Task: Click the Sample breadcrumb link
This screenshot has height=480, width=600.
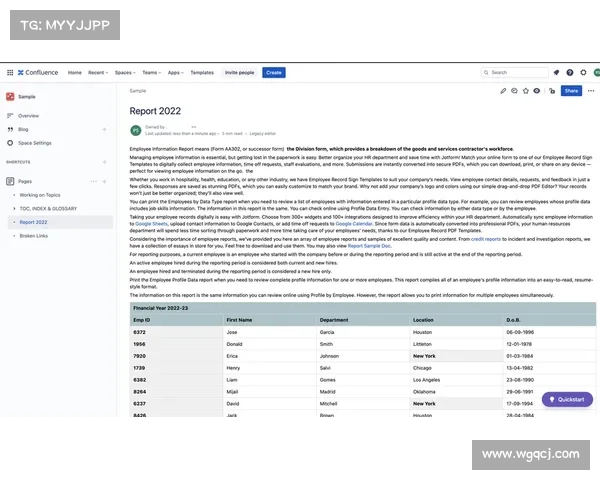Action: pos(138,91)
